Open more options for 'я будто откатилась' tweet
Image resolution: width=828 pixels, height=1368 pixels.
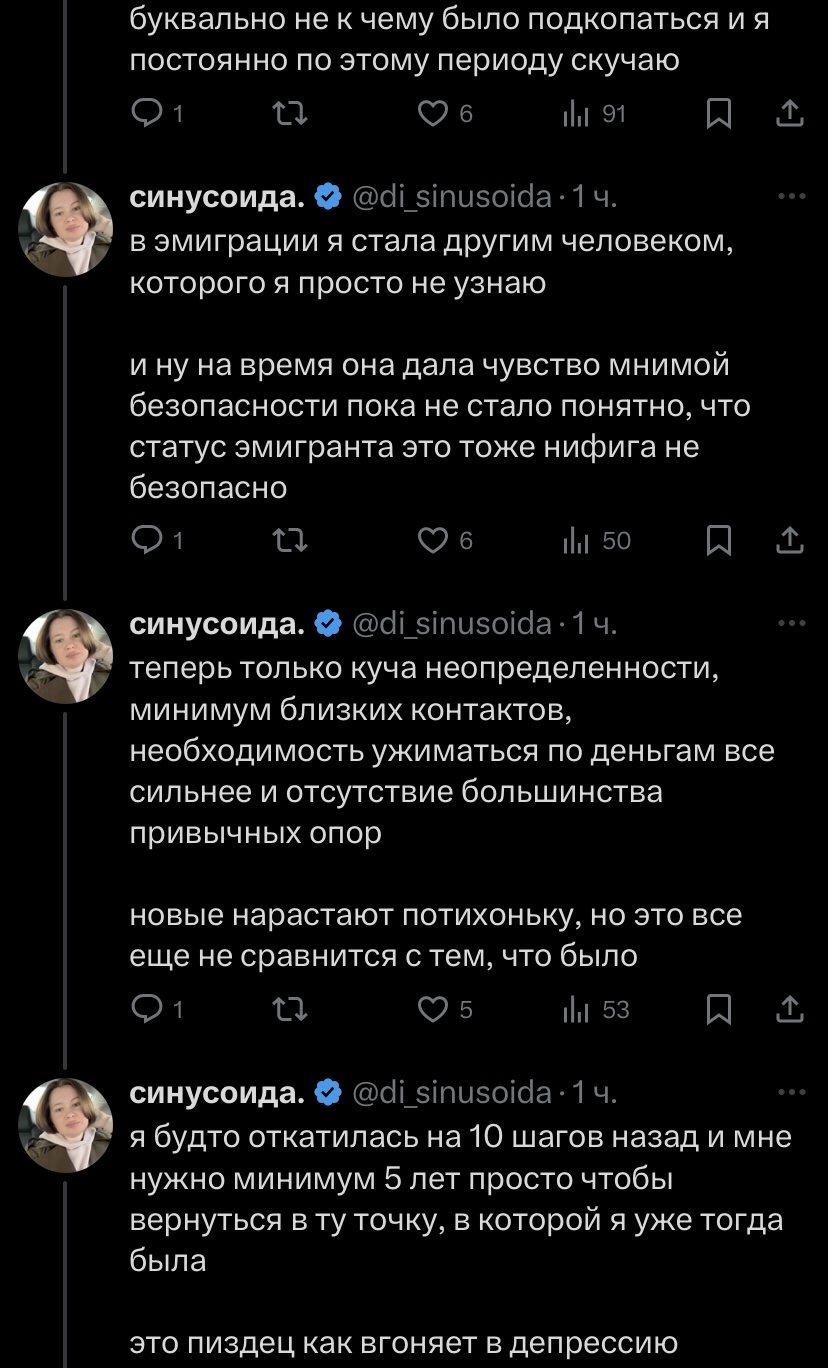(791, 1093)
